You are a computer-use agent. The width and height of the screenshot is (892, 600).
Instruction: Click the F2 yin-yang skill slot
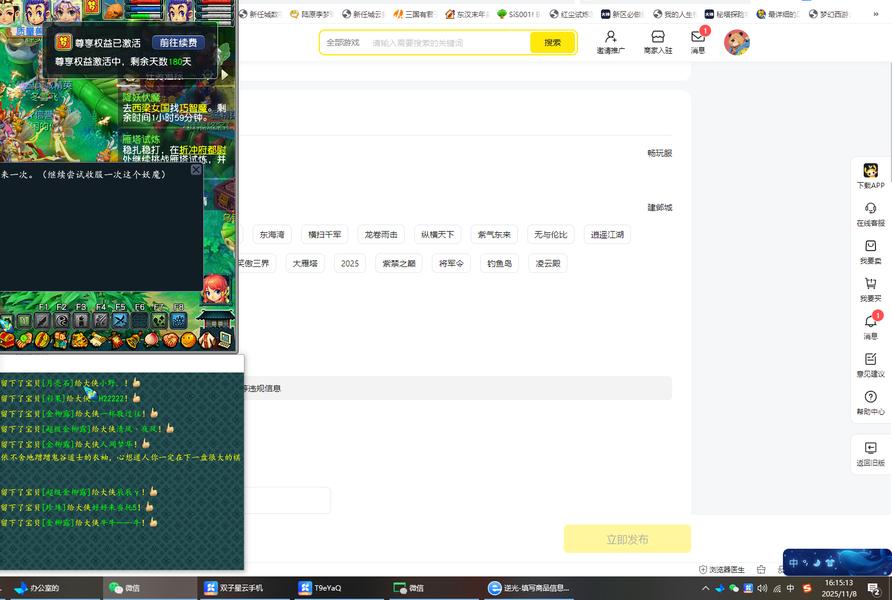click(x=61, y=320)
